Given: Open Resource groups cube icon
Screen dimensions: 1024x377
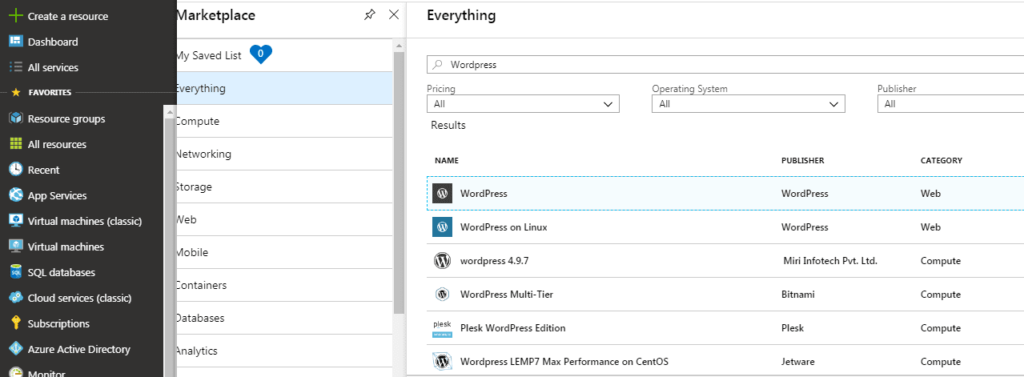Looking at the screenshot, I should (x=16, y=118).
